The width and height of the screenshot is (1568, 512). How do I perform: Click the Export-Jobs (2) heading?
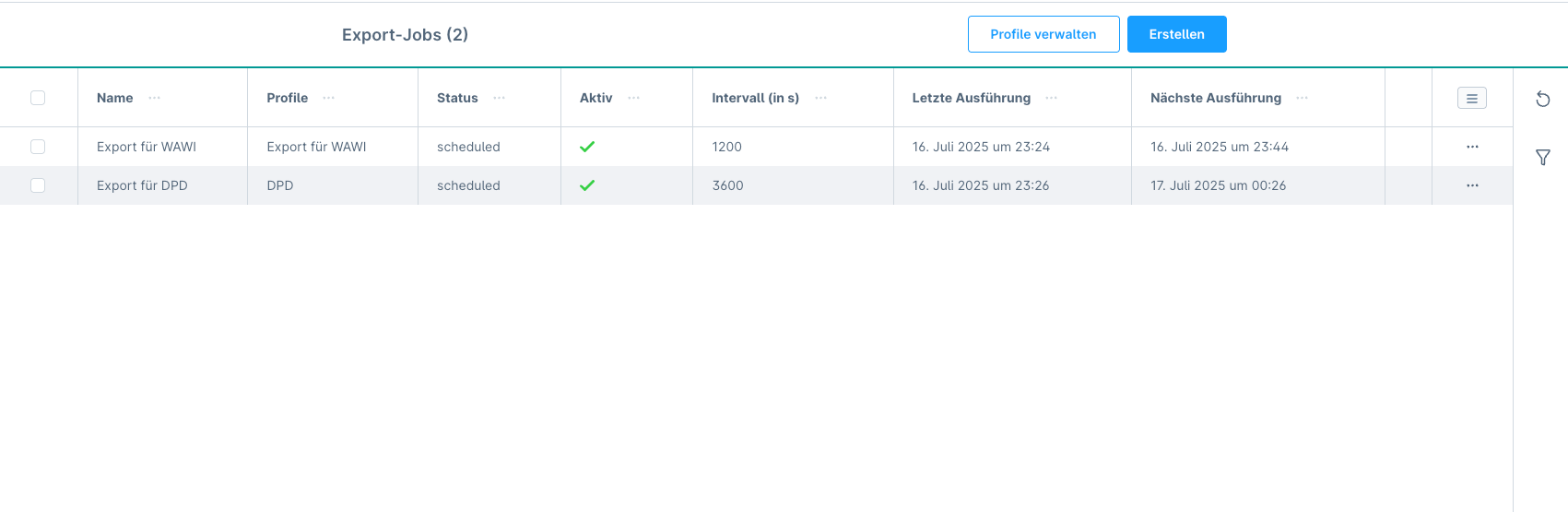point(406,35)
